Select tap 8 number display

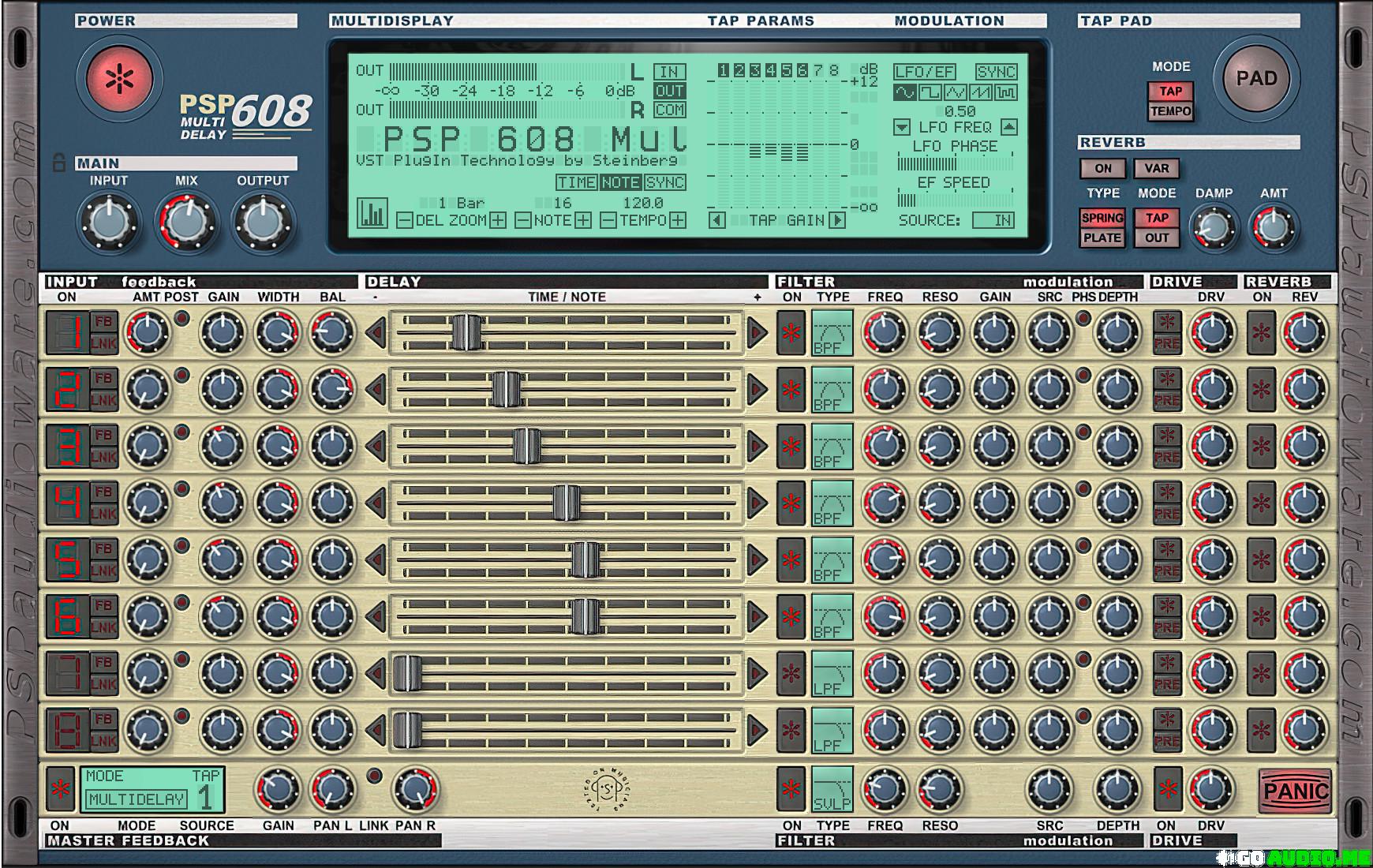[66, 730]
